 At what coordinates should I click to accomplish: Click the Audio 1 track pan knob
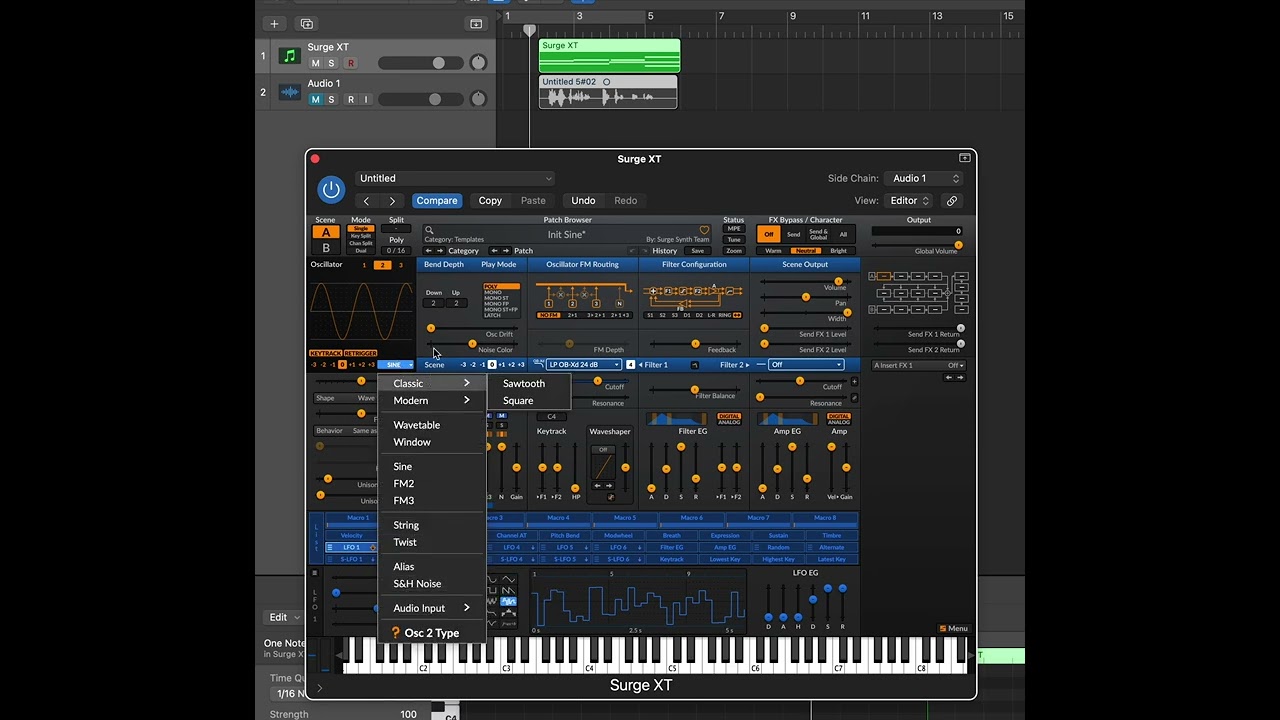(478, 99)
